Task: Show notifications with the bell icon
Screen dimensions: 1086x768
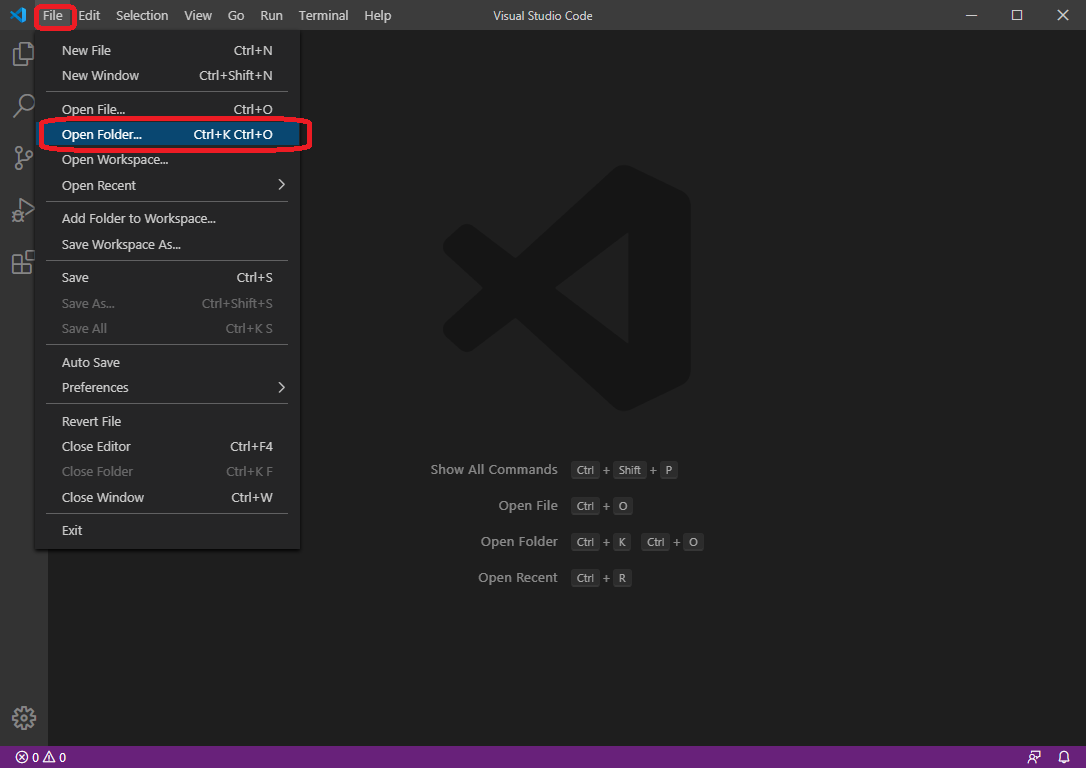Action: coord(1065,758)
